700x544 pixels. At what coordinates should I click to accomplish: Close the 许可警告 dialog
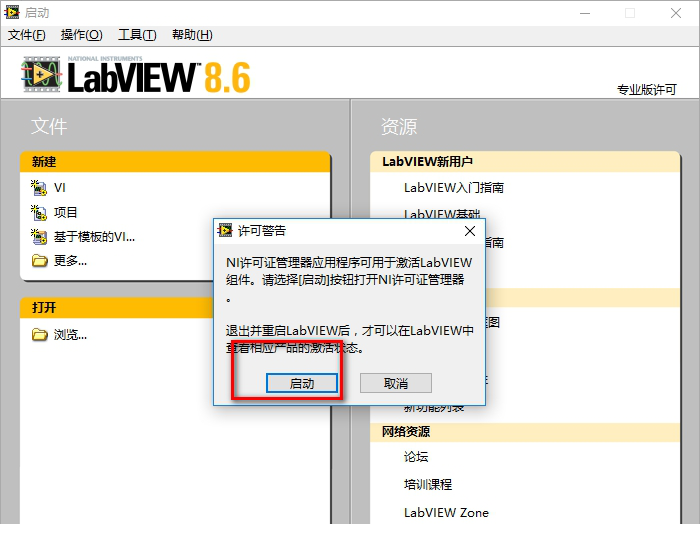tap(470, 231)
